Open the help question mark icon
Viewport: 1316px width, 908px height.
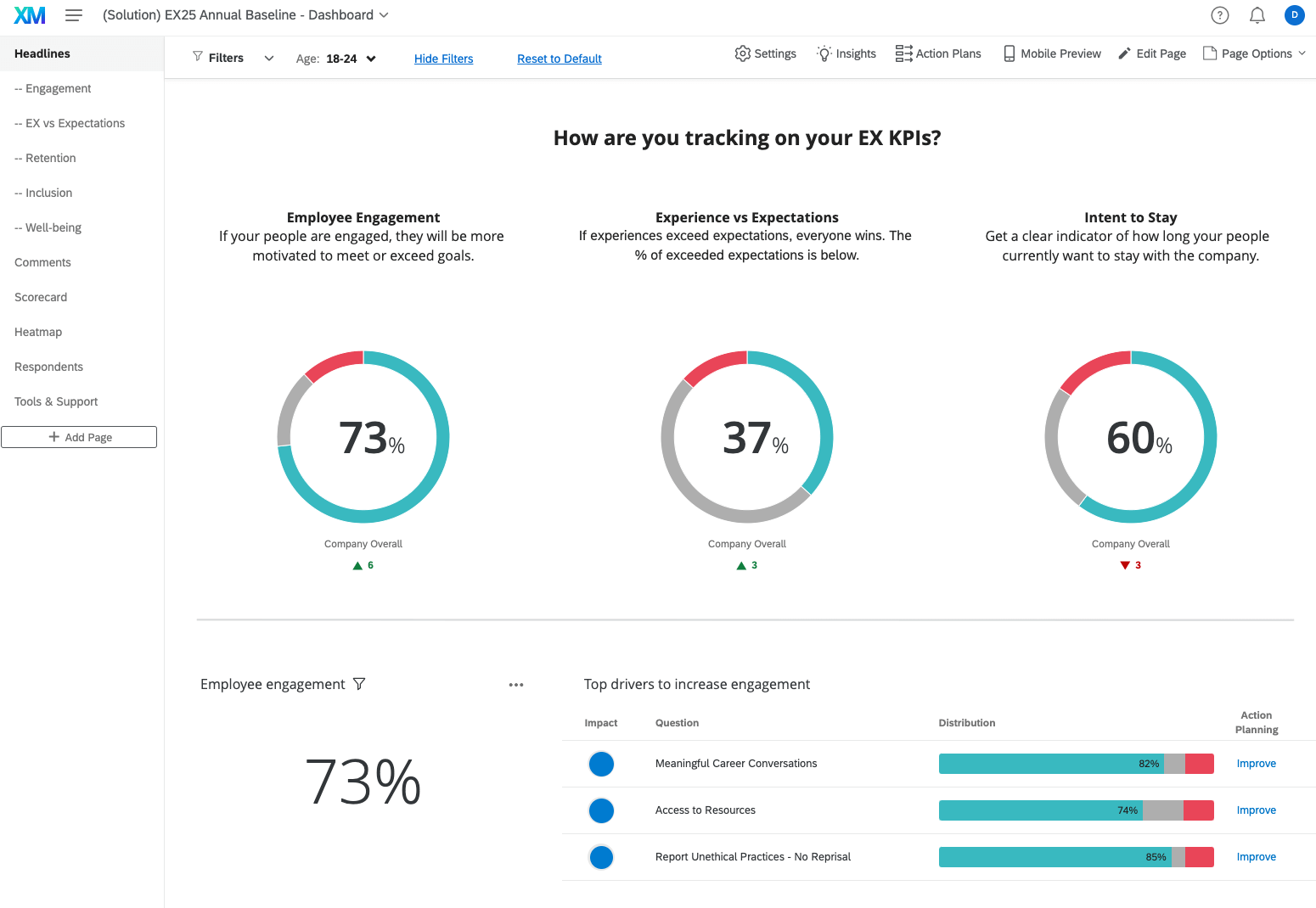(x=1219, y=14)
